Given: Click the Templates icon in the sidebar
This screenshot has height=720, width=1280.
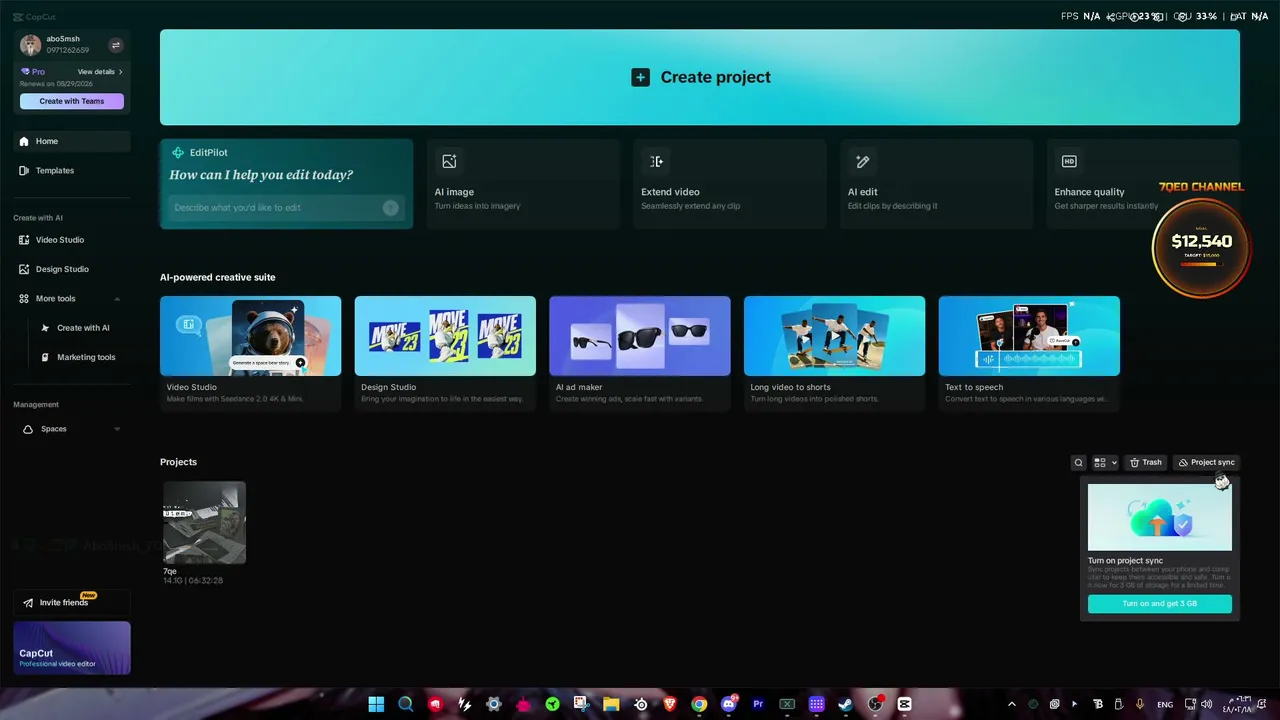Looking at the screenshot, I should coord(24,171).
